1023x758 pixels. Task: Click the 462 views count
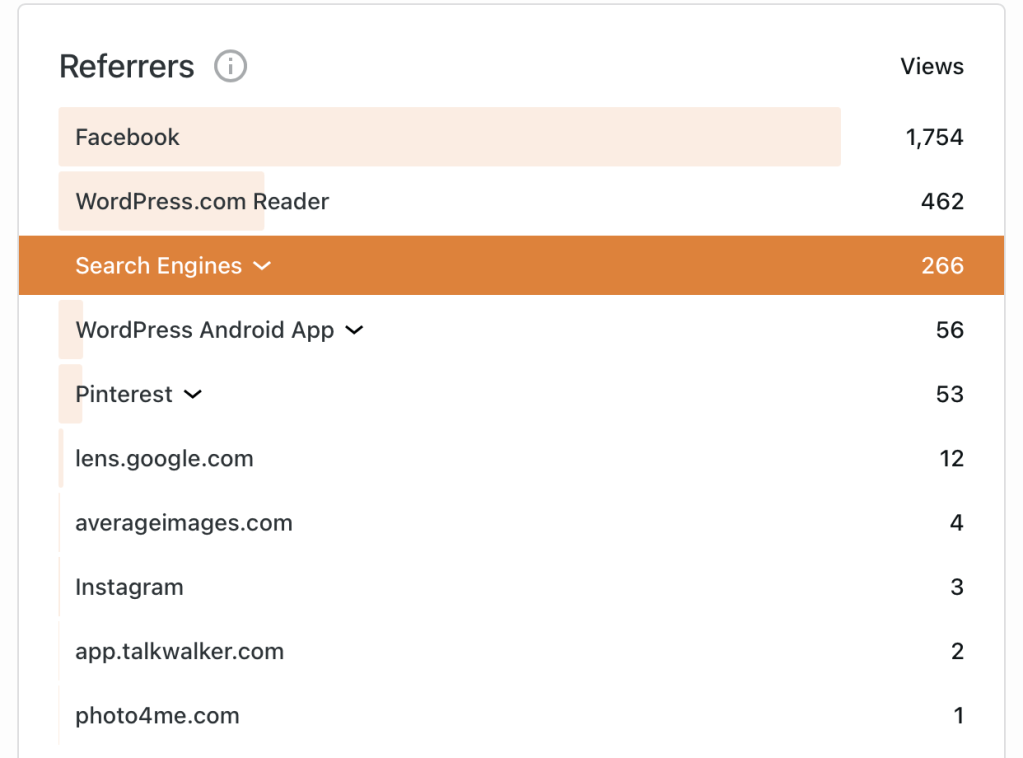coord(942,201)
